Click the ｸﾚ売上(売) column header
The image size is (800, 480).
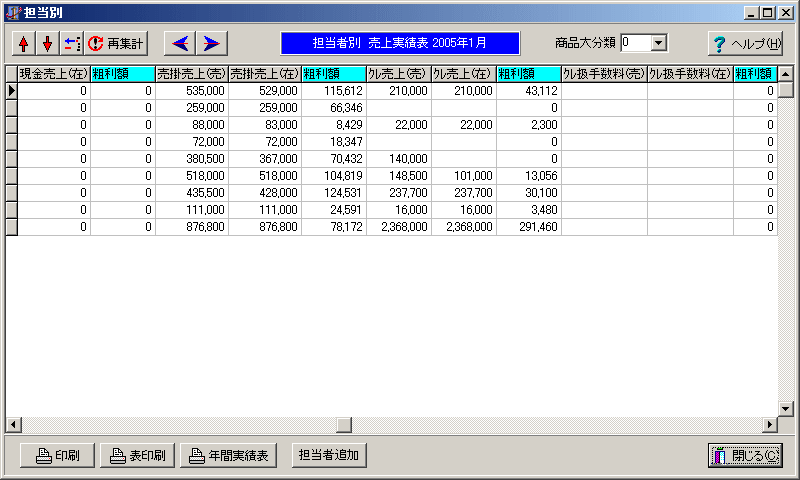tap(399, 74)
